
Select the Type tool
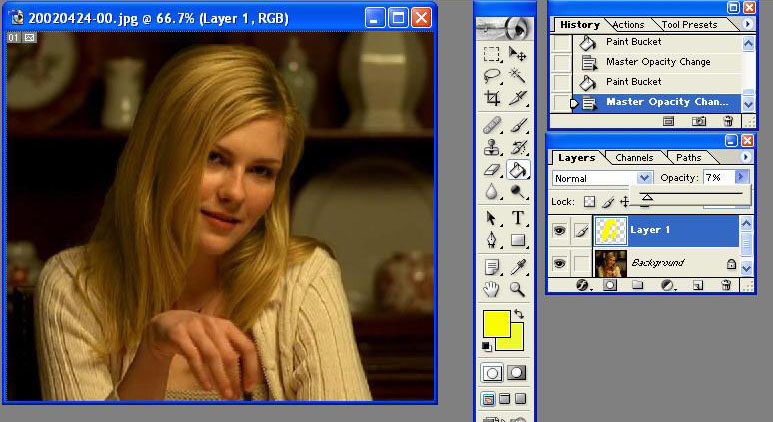tap(518, 217)
